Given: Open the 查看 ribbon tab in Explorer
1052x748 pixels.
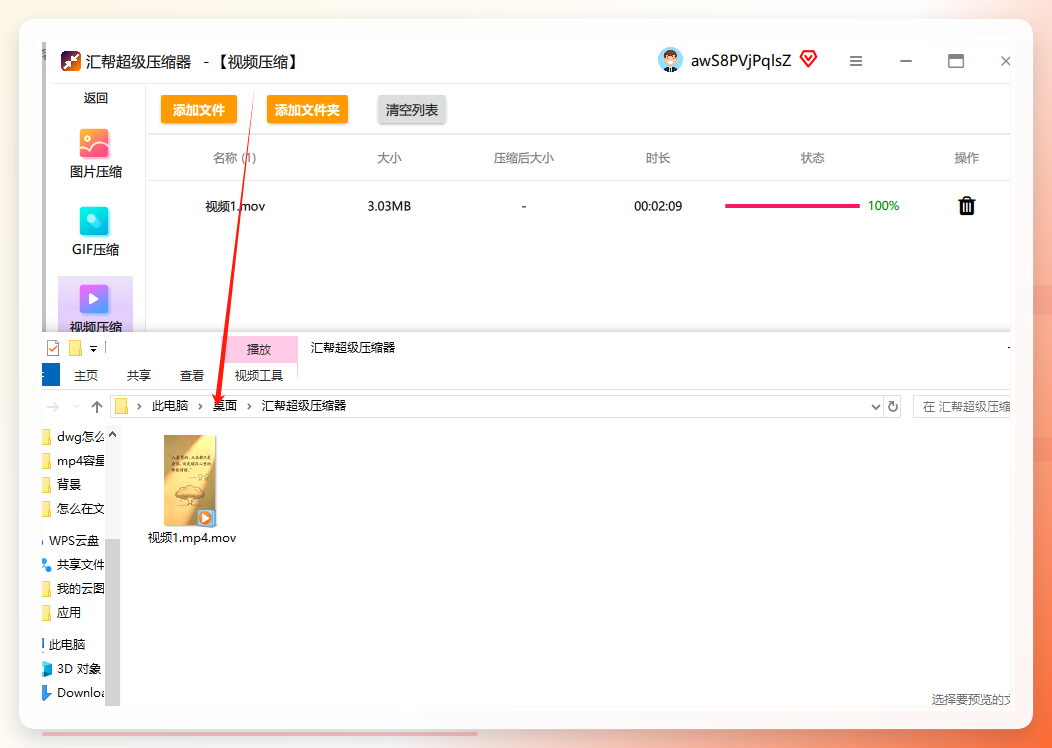Looking at the screenshot, I should [192, 376].
